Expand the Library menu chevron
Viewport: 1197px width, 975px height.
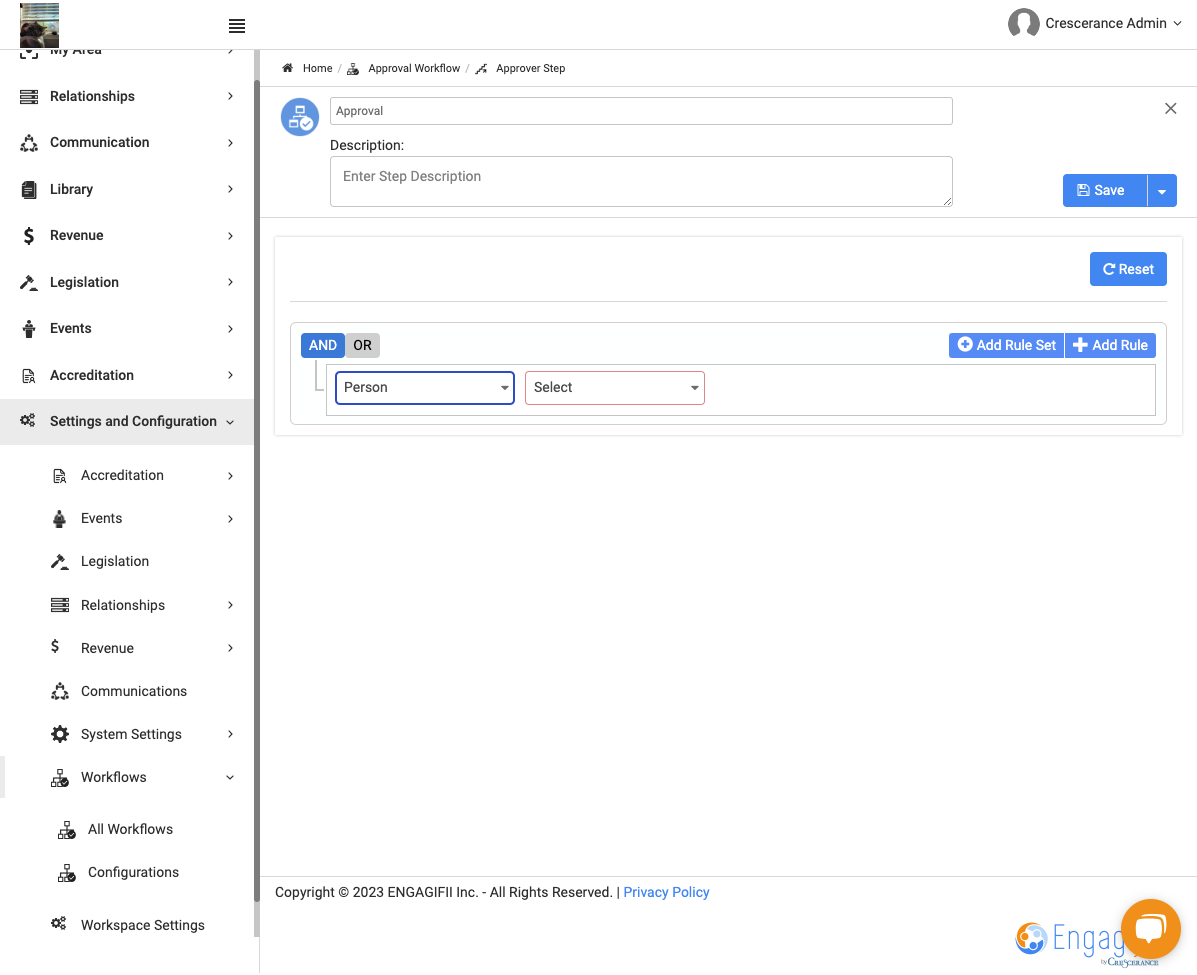(231, 189)
